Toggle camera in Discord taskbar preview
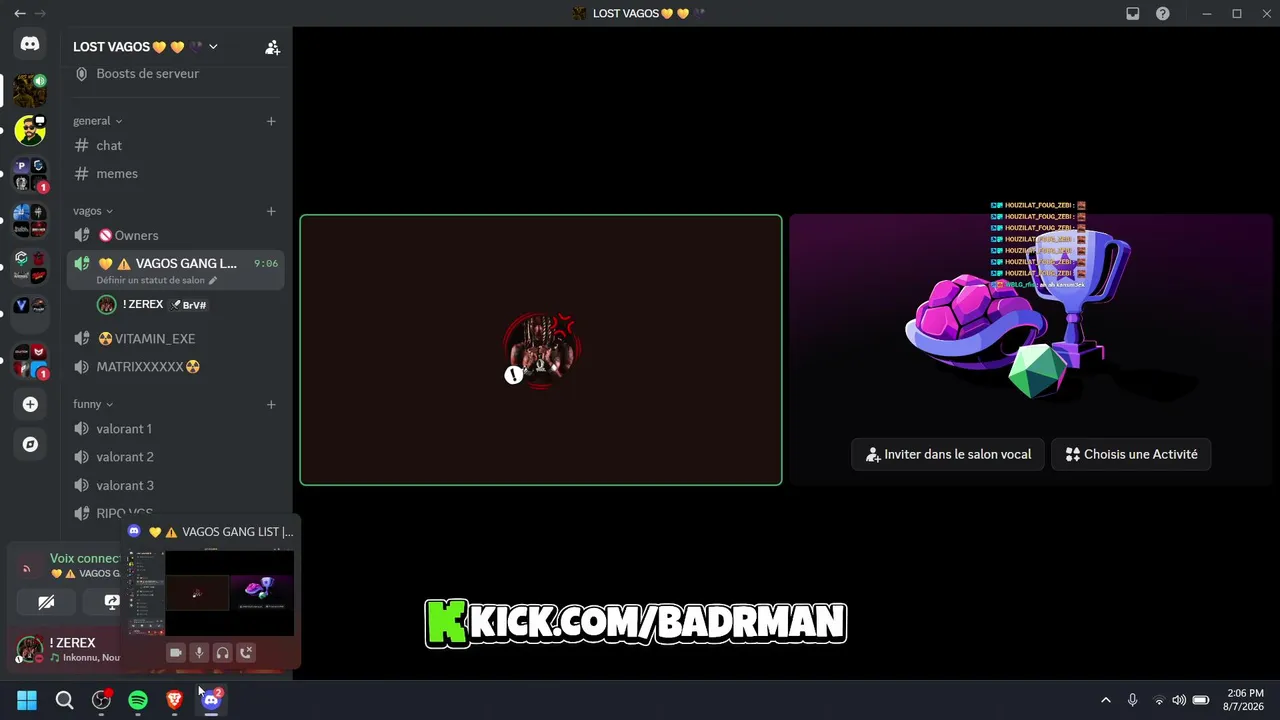1280x720 pixels. tap(176, 653)
